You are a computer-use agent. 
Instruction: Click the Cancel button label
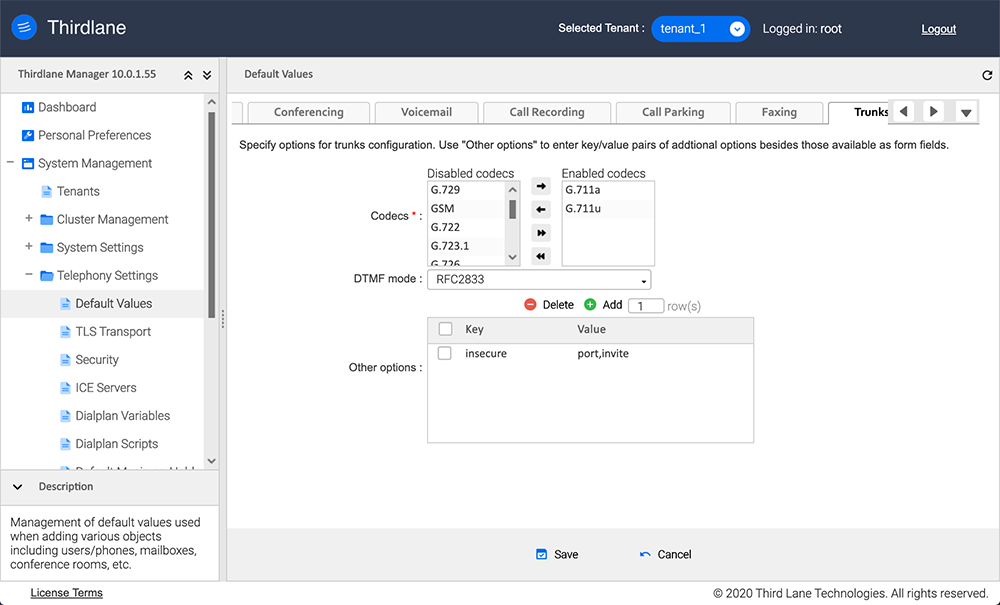[x=674, y=555]
